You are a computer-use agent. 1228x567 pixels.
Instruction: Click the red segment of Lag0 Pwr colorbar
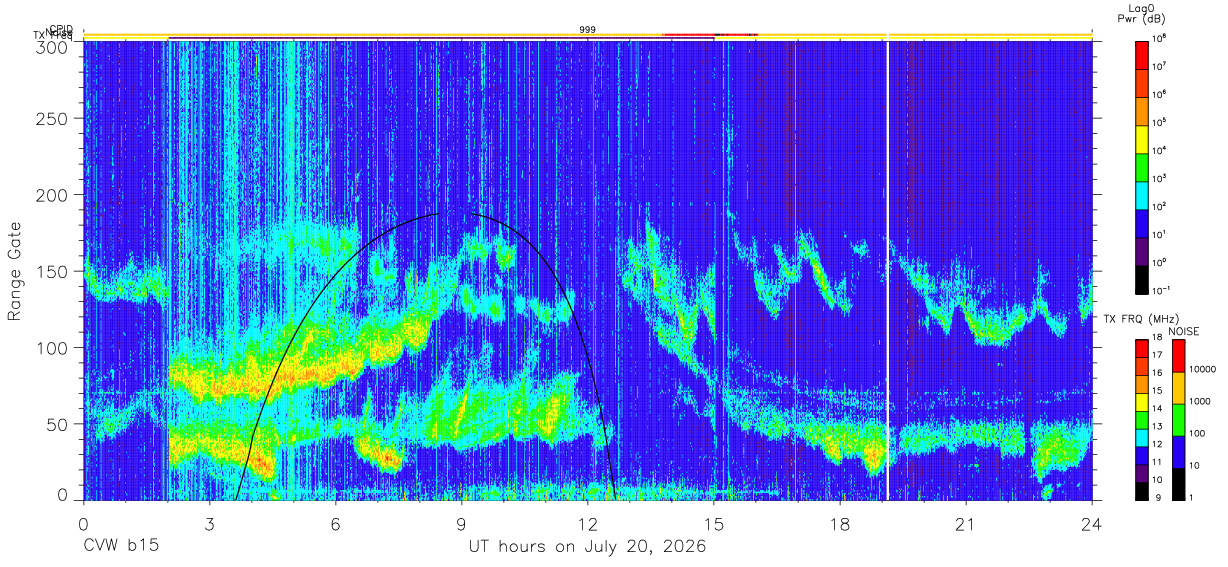tap(1142, 54)
